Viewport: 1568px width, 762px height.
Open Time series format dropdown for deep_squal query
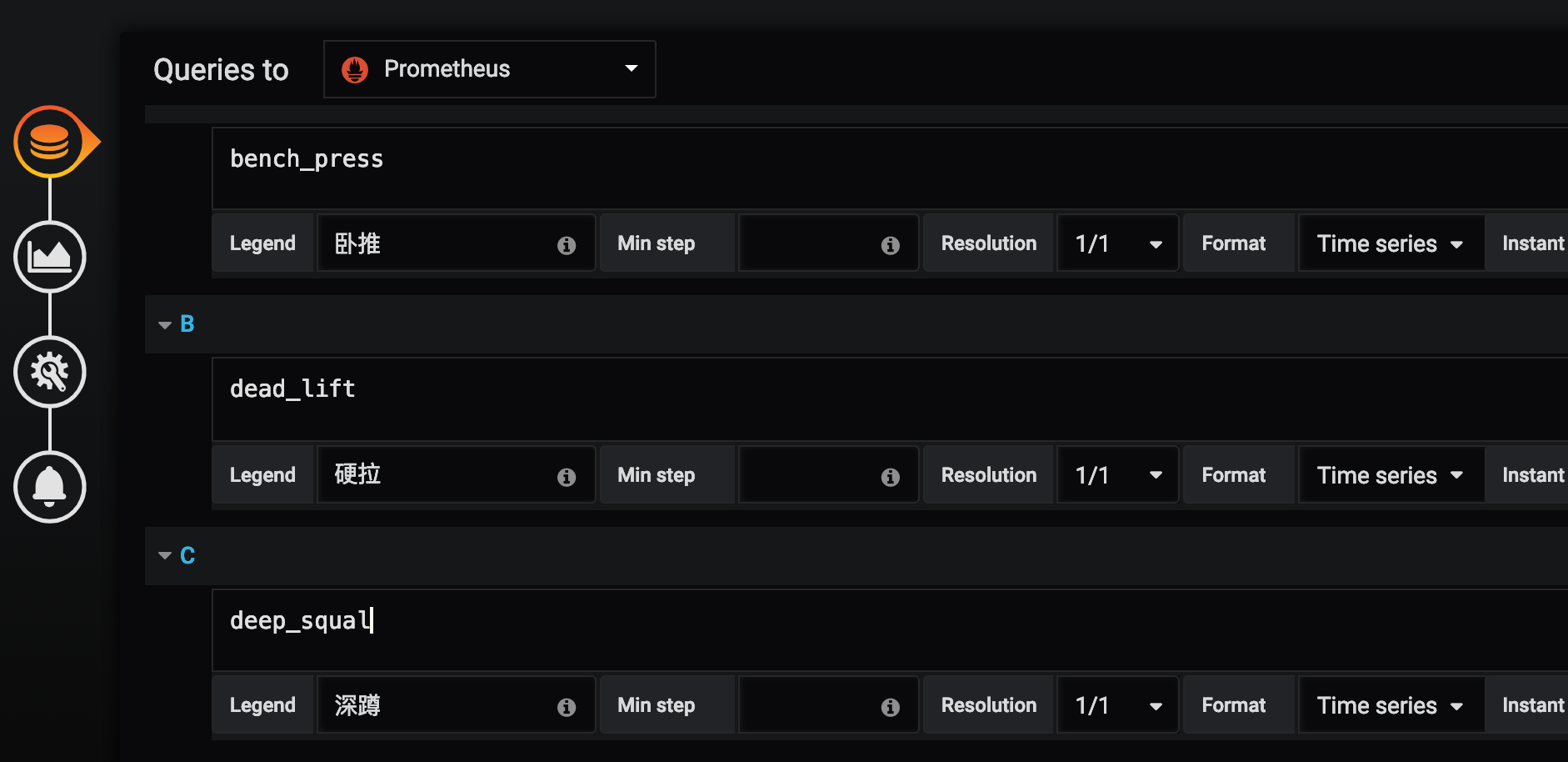coord(1391,705)
